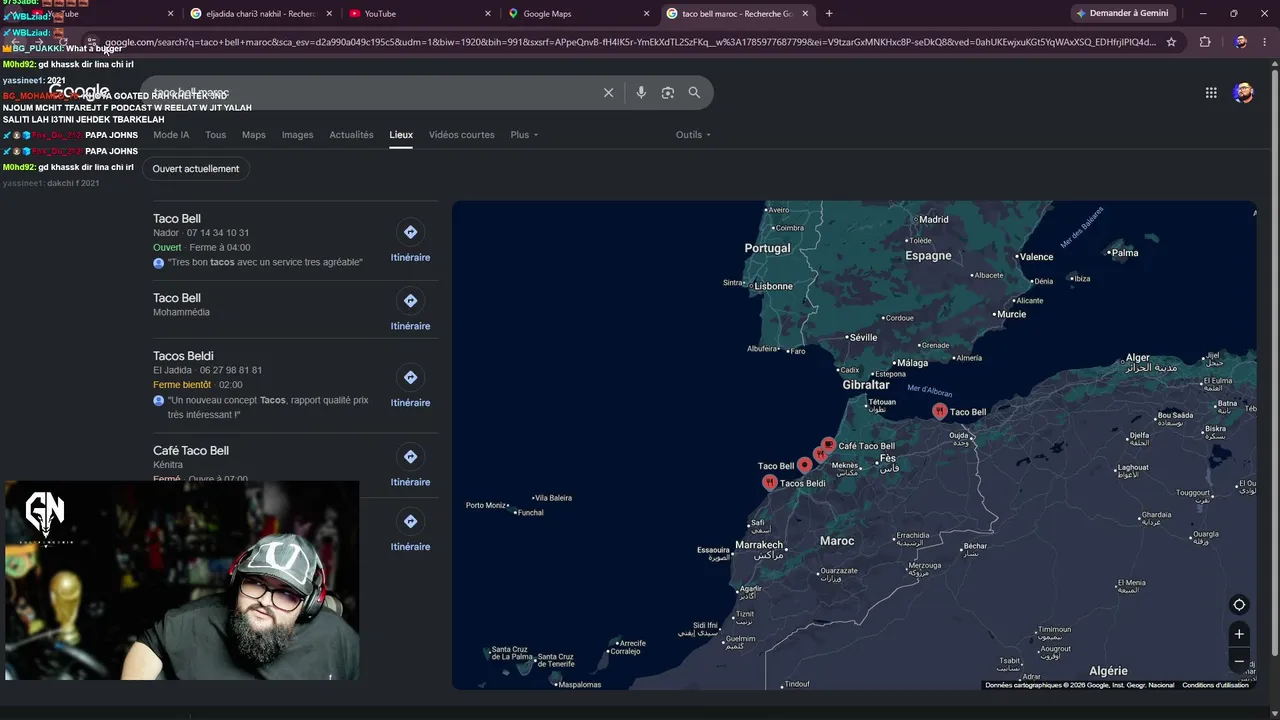
Task: Center map on my location
Action: point(1239,605)
